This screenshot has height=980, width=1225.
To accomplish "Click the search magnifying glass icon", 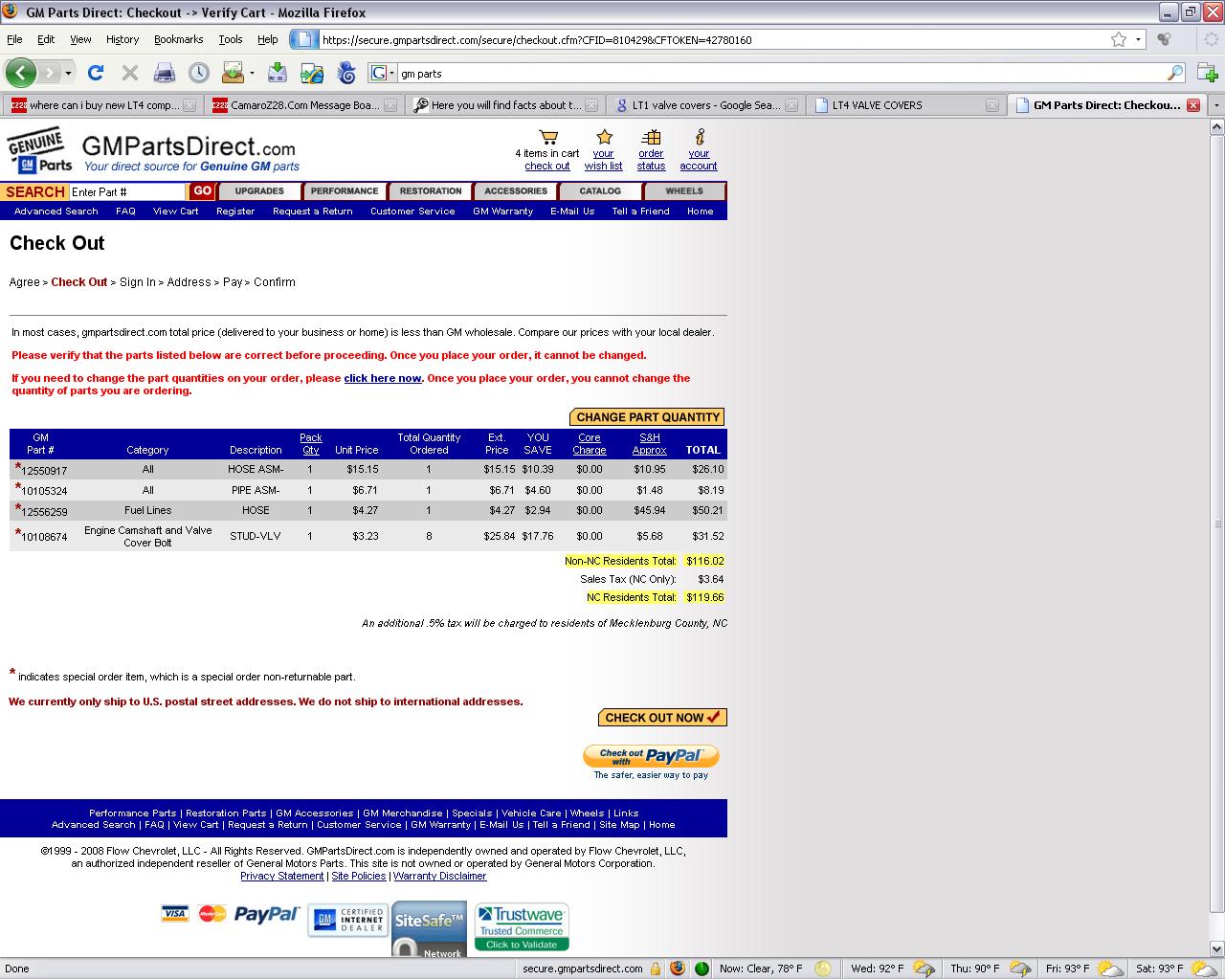I will (x=1175, y=74).
